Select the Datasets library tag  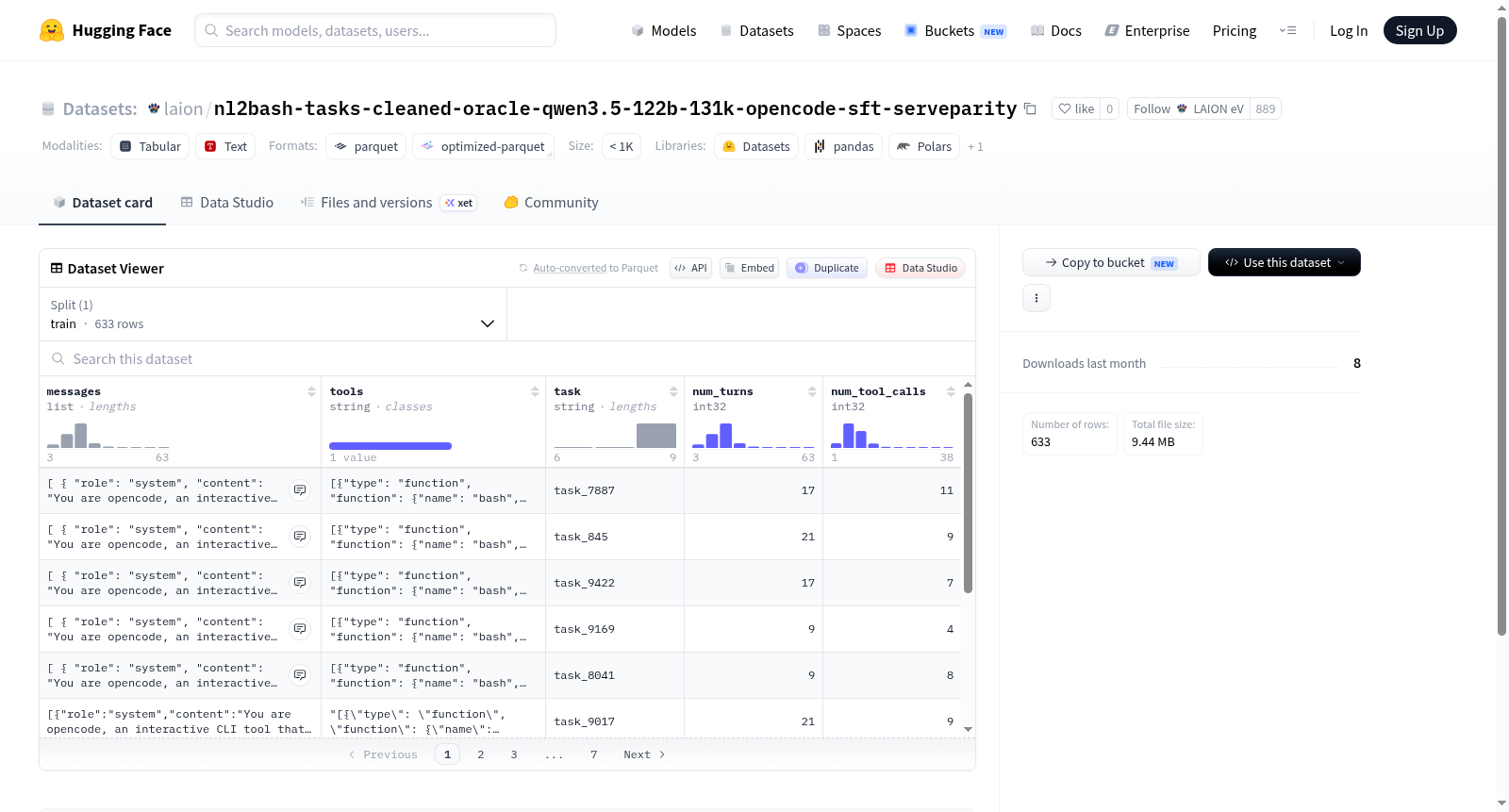point(756,146)
